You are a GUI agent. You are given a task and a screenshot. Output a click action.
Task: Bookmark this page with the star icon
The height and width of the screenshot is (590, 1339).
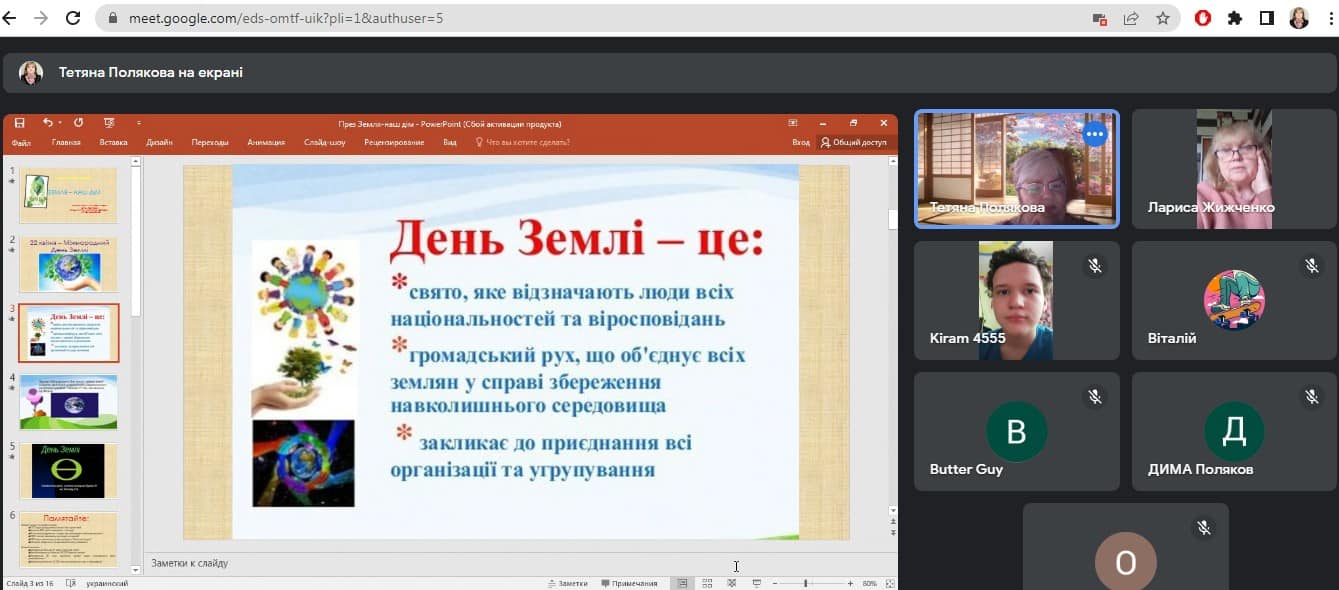pos(1162,18)
